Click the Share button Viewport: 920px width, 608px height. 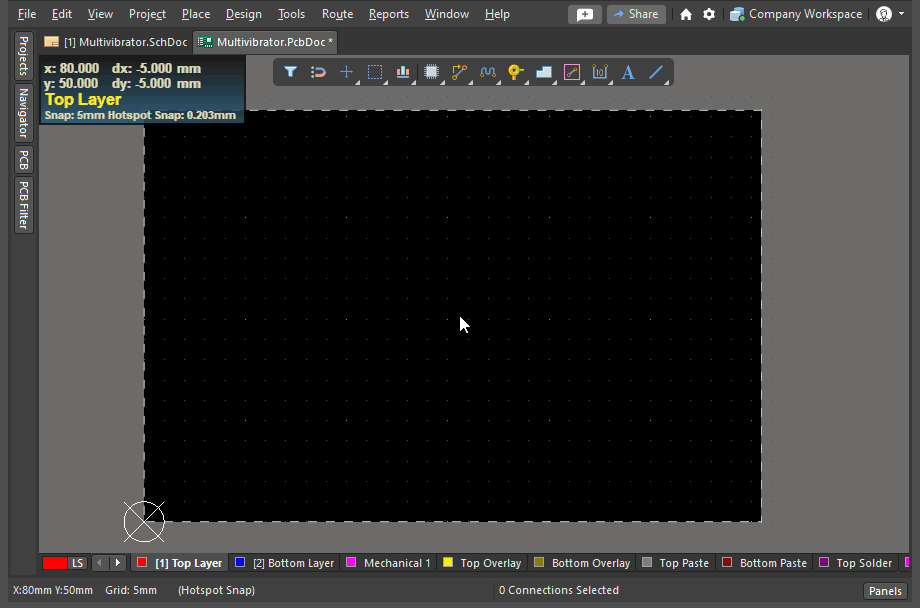636,14
